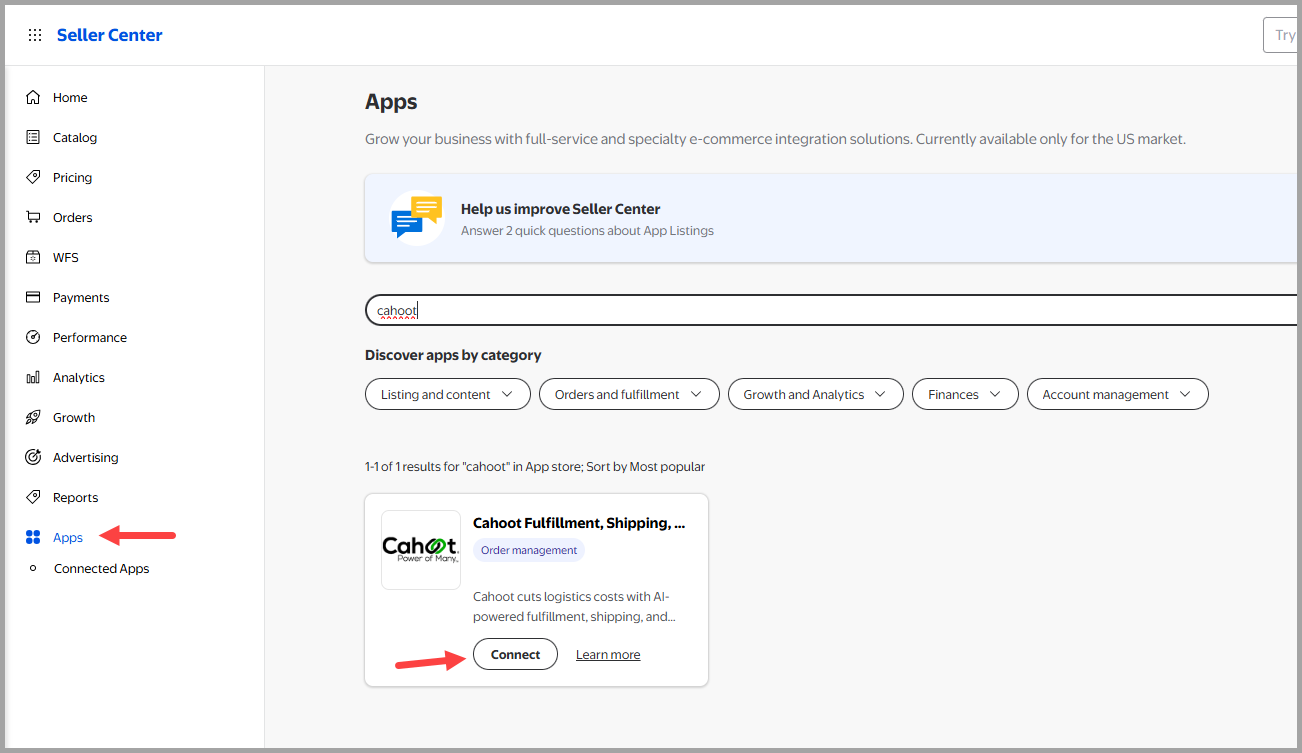
Task: Click Cahoot Fulfillment, Shipping title
Action: click(579, 523)
